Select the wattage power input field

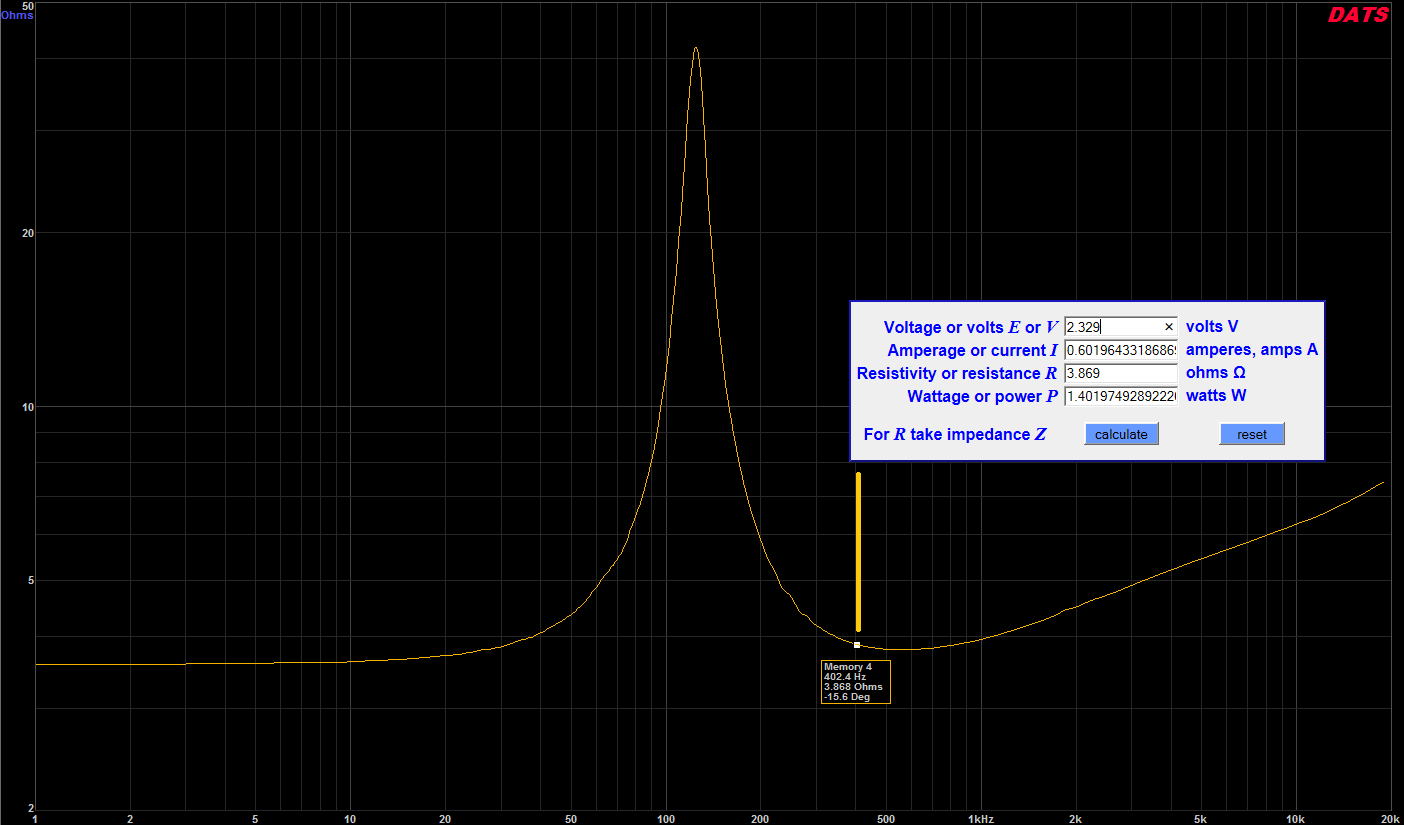1121,396
